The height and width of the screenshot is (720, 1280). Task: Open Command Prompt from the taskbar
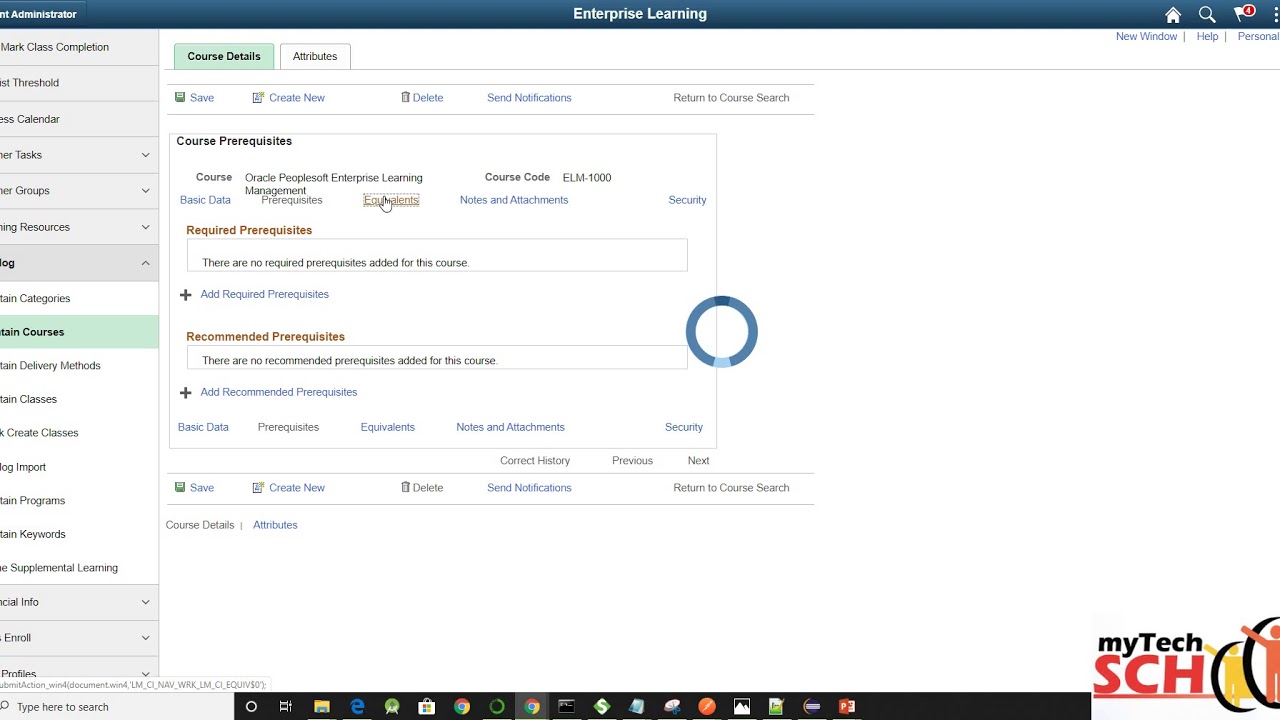click(x=567, y=707)
